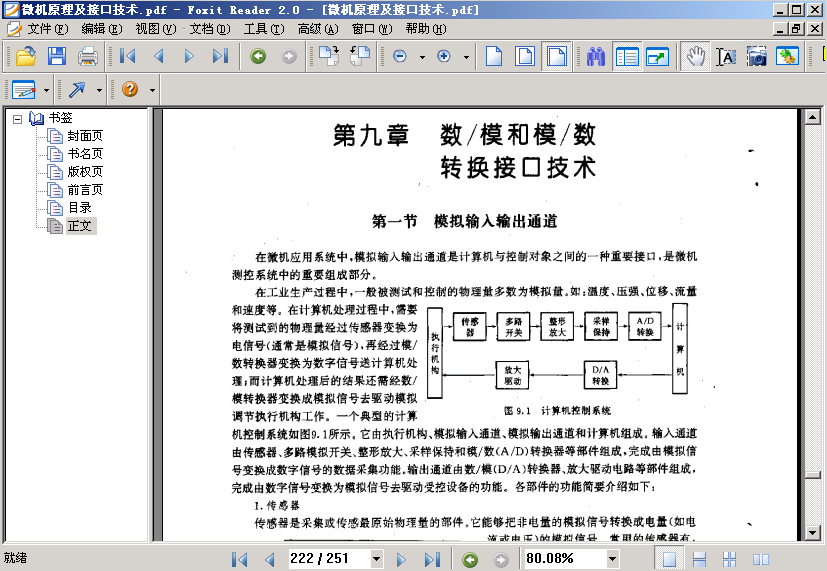Open the 工具 menu

tap(264, 28)
